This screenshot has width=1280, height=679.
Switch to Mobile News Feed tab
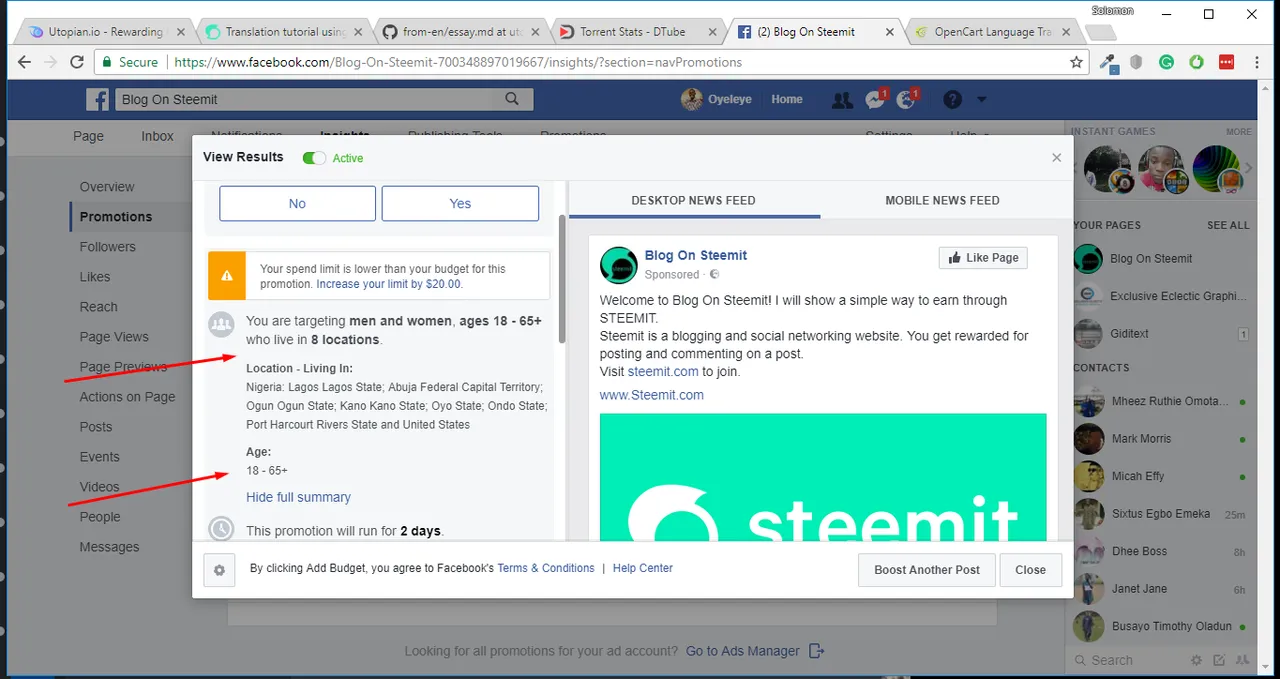click(x=942, y=200)
